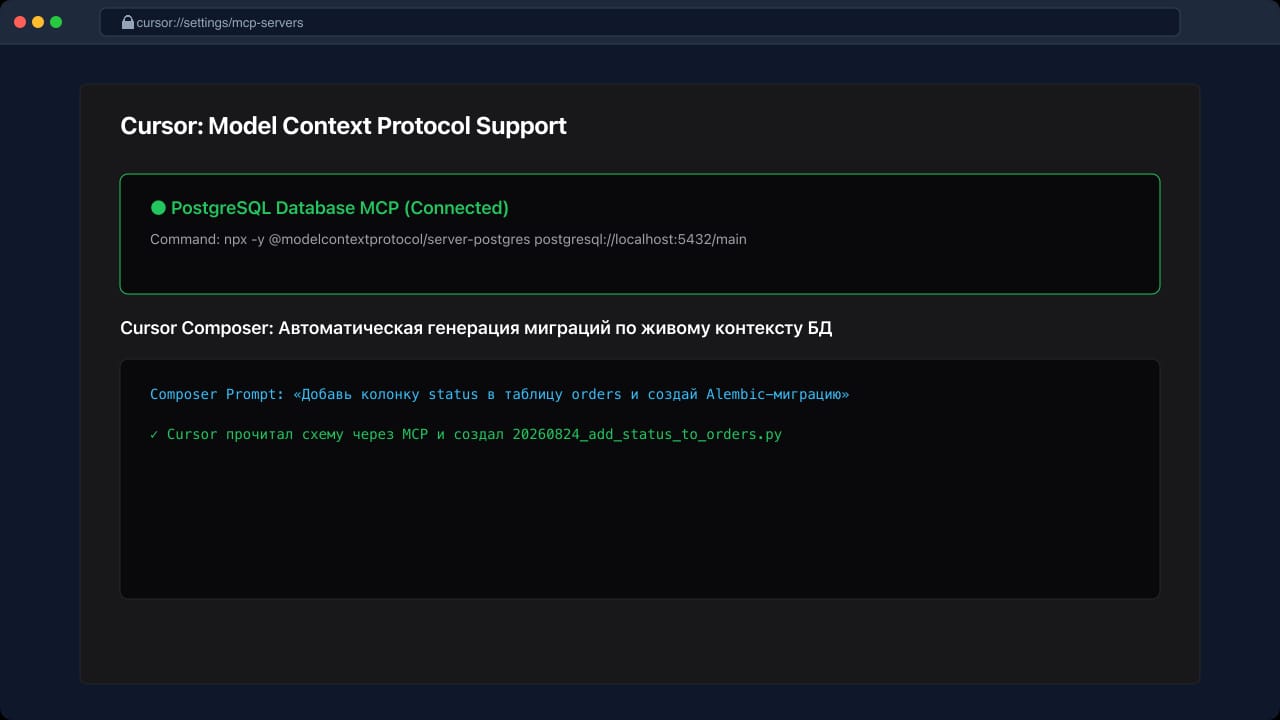The height and width of the screenshot is (720, 1280).
Task: Click the lock icon in the address bar
Action: [x=127, y=22]
